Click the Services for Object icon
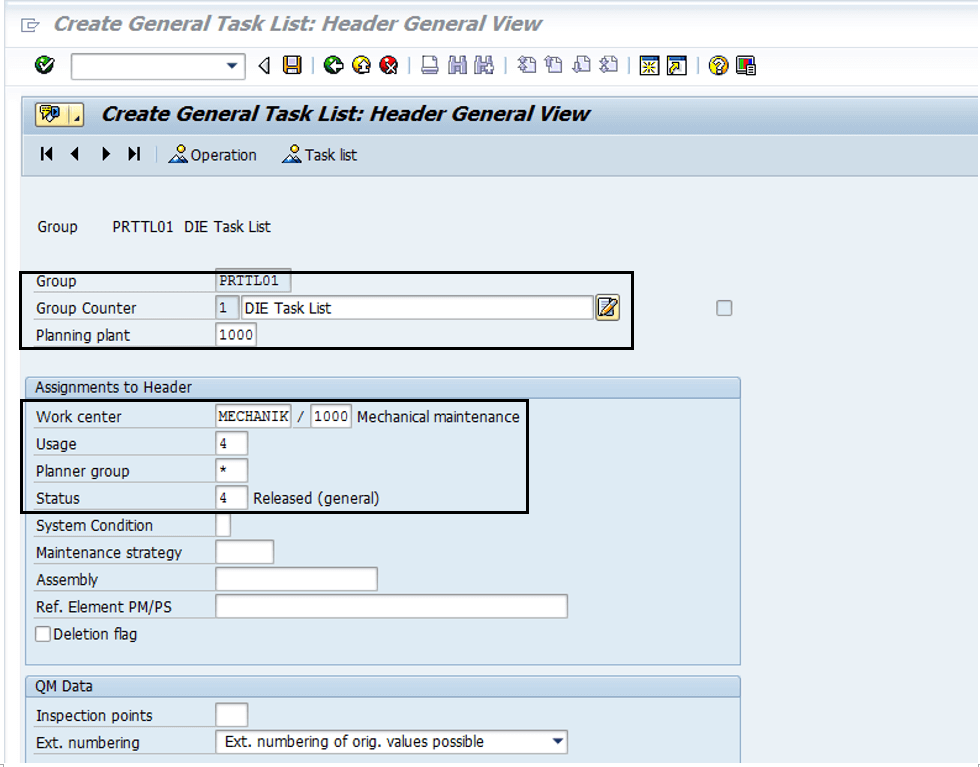 52,114
